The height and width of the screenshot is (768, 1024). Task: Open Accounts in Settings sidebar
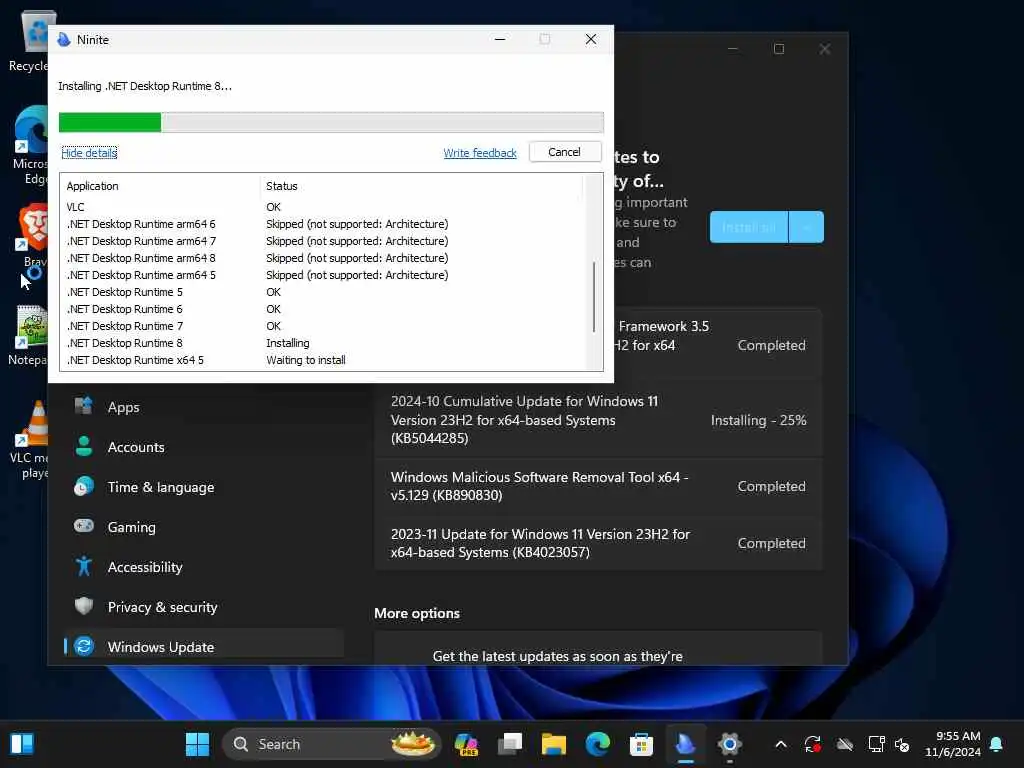(204, 447)
